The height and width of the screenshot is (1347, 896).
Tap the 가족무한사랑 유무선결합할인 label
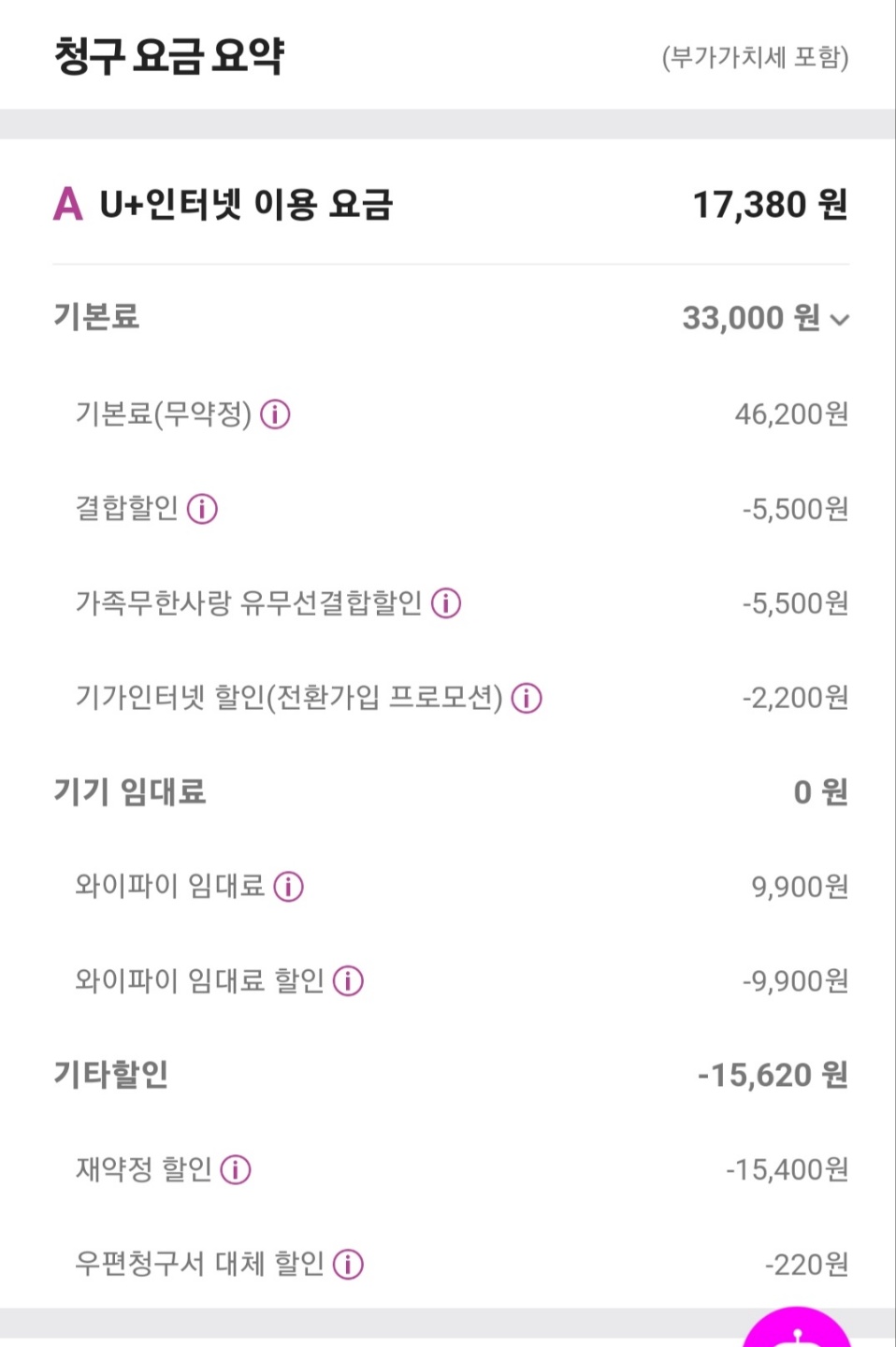pyautogui.click(x=248, y=603)
